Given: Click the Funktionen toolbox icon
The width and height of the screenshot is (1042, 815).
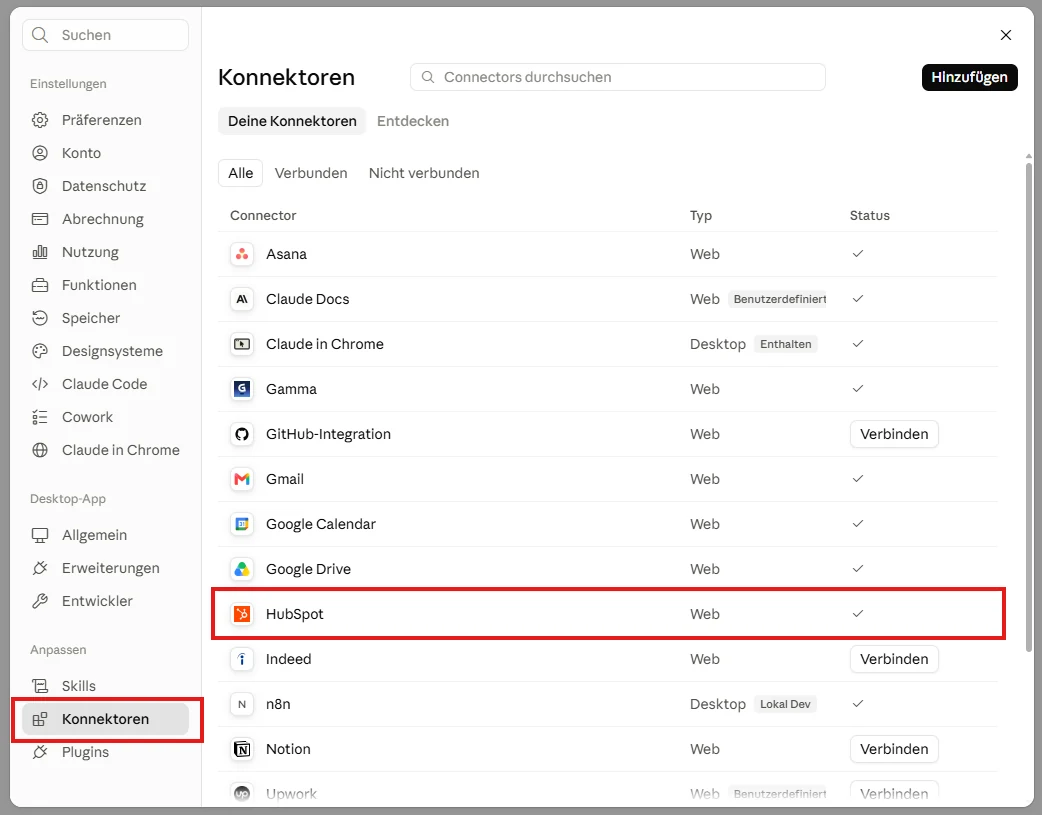Looking at the screenshot, I should (40, 285).
